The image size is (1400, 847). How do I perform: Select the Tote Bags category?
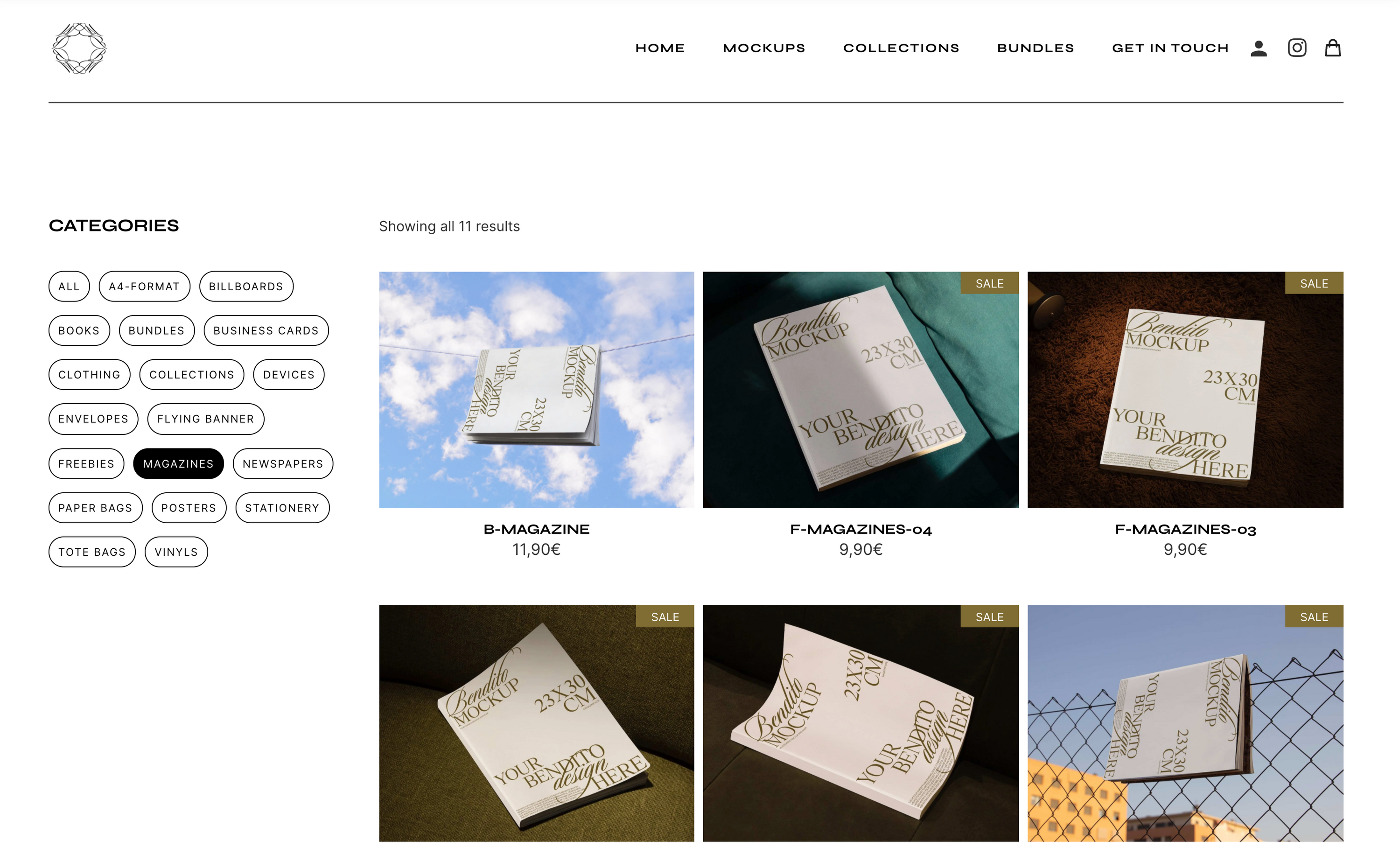click(92, 552)
